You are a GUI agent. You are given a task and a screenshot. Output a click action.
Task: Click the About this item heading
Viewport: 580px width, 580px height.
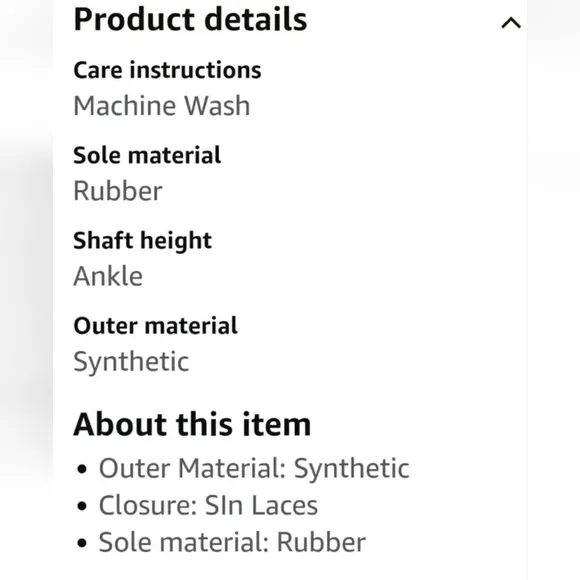point(192,424)
